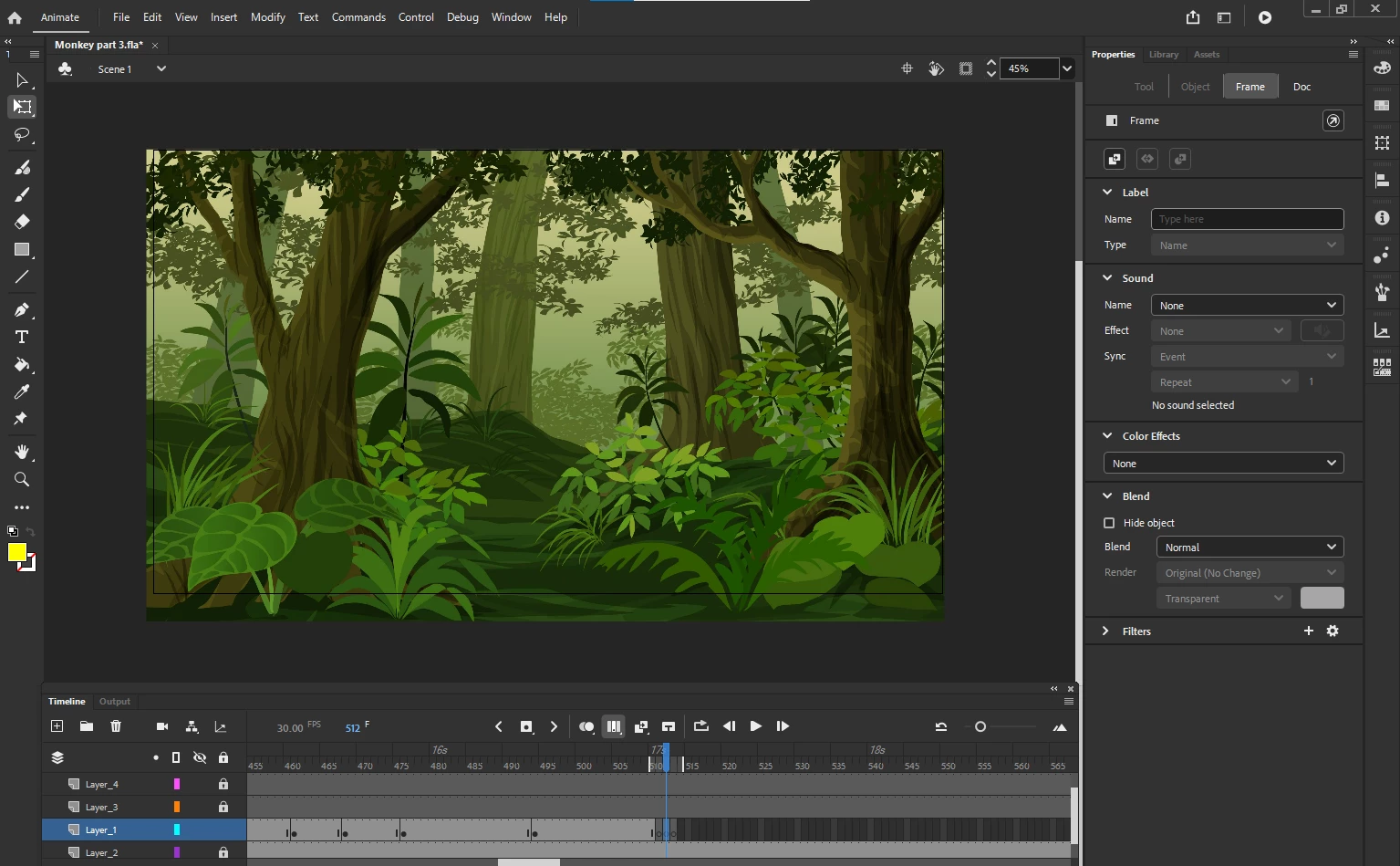Toggle onion skin in the timeline

(586, 726)
